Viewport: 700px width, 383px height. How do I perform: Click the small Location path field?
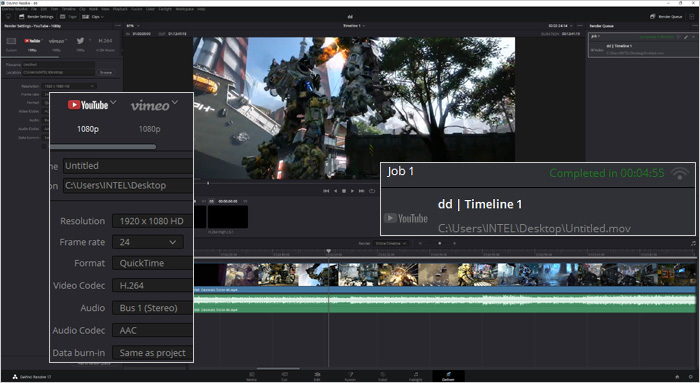(x=58, y=72)
